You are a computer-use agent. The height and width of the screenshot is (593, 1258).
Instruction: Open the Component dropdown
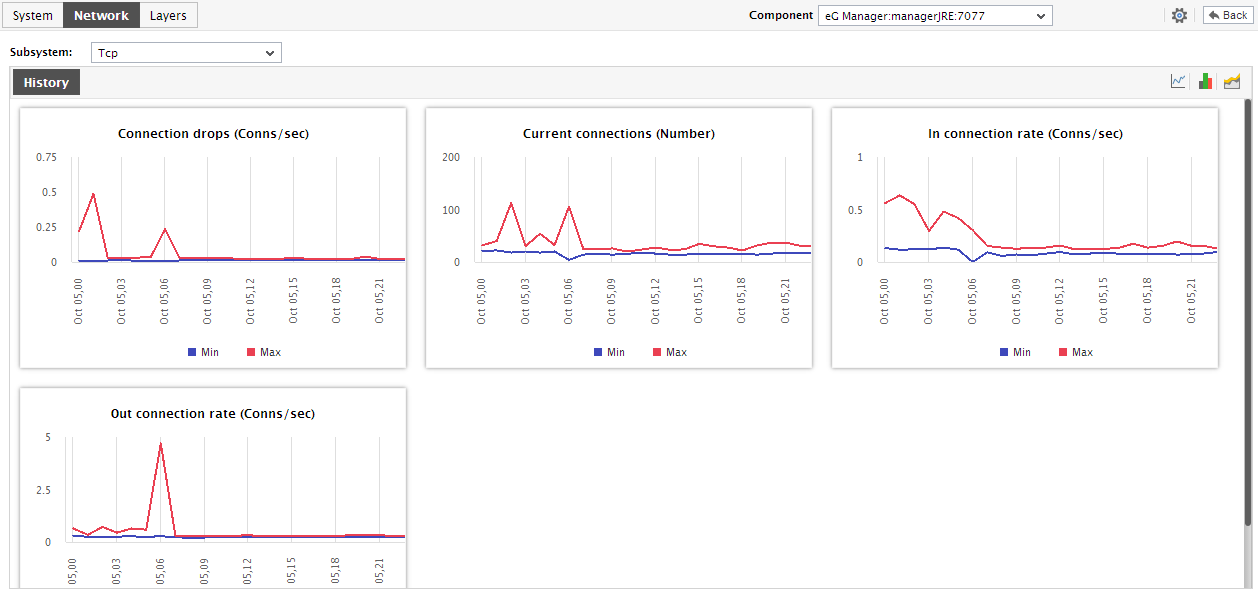click(935, 15)
